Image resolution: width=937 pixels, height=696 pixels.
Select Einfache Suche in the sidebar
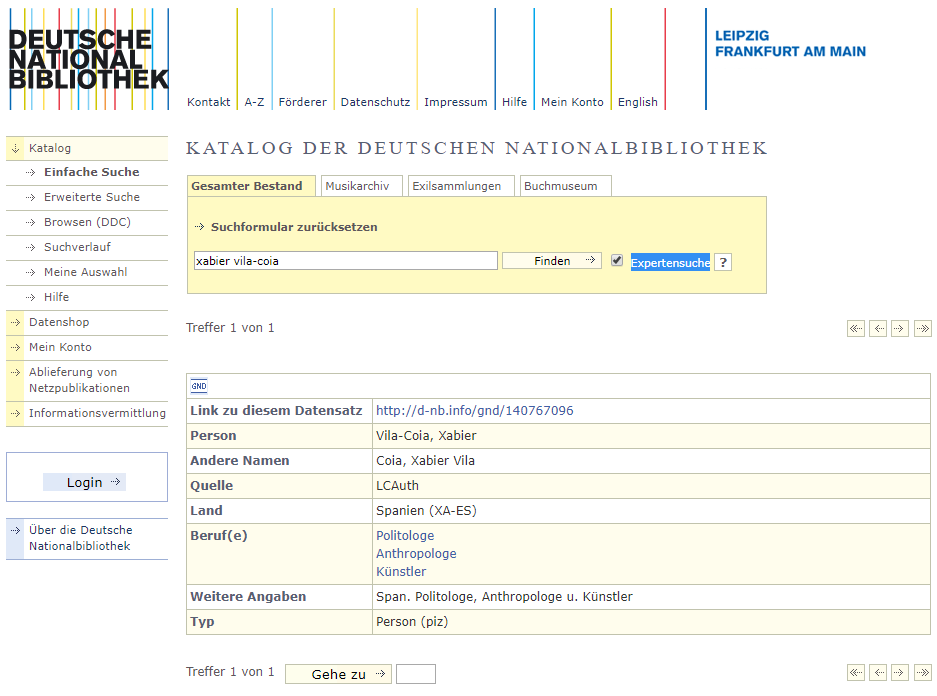91,172
